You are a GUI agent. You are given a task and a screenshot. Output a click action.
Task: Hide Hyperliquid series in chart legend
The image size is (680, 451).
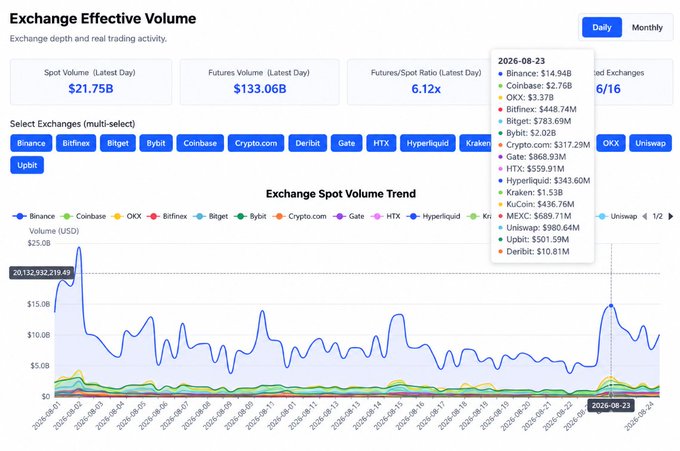click(433, 216)
